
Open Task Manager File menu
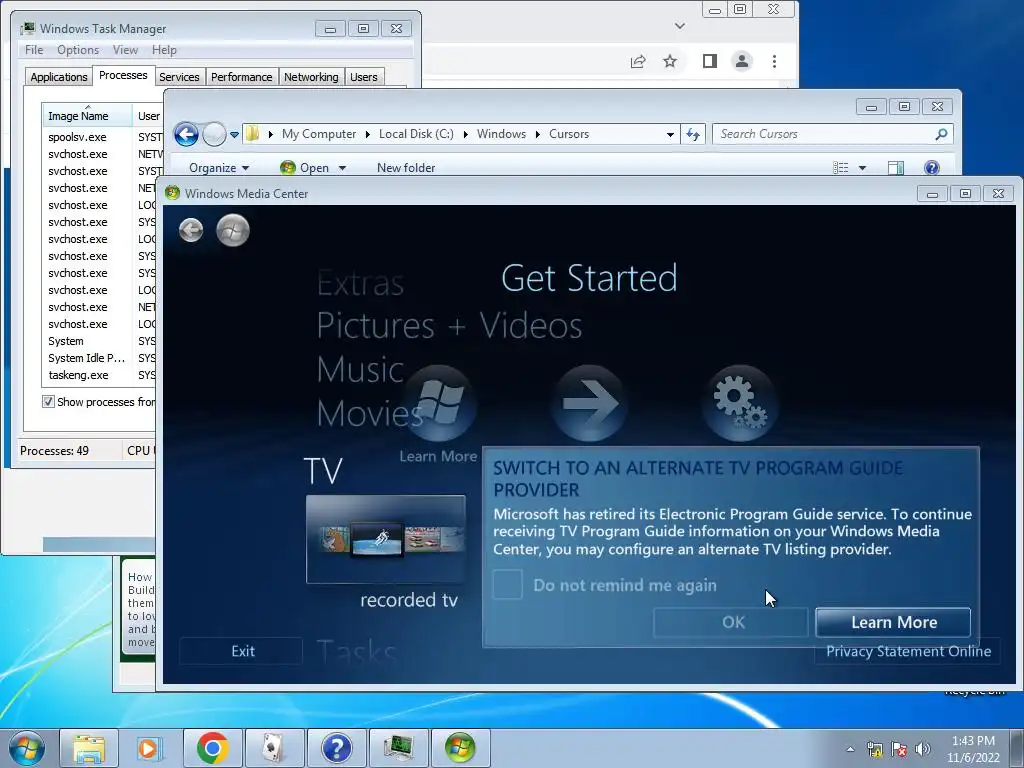34,50
